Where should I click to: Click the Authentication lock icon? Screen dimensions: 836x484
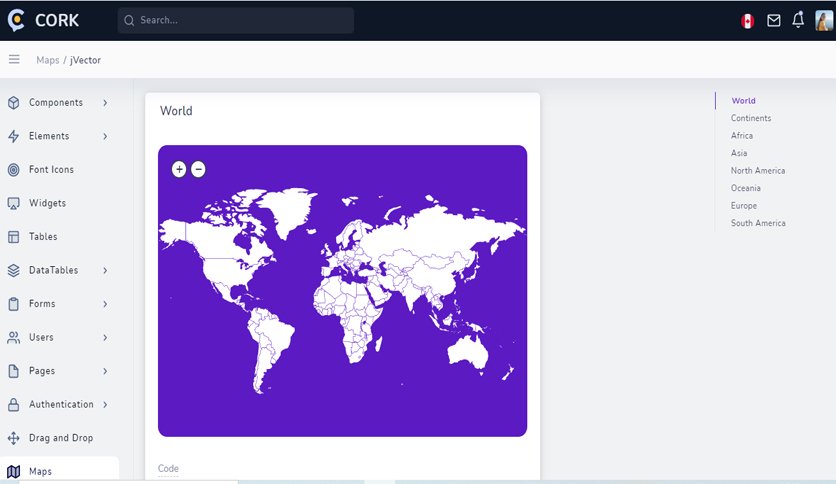[14, 405]
